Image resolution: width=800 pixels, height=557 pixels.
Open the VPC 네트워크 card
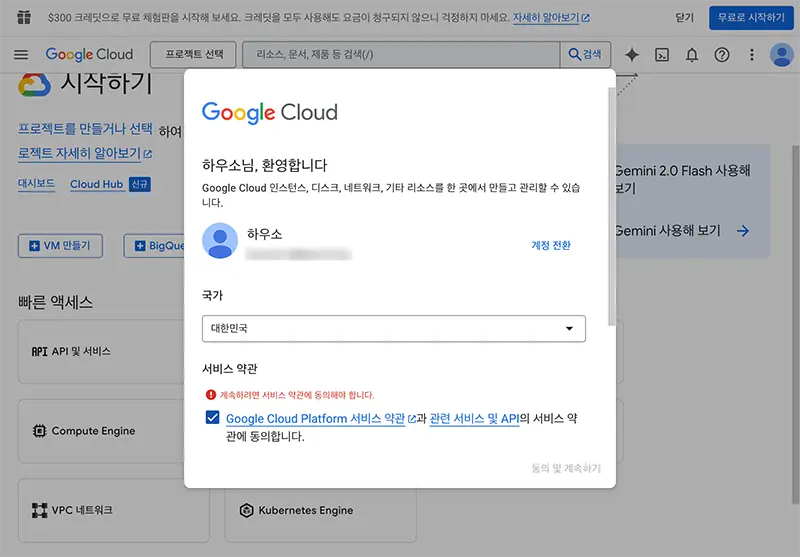114,510
